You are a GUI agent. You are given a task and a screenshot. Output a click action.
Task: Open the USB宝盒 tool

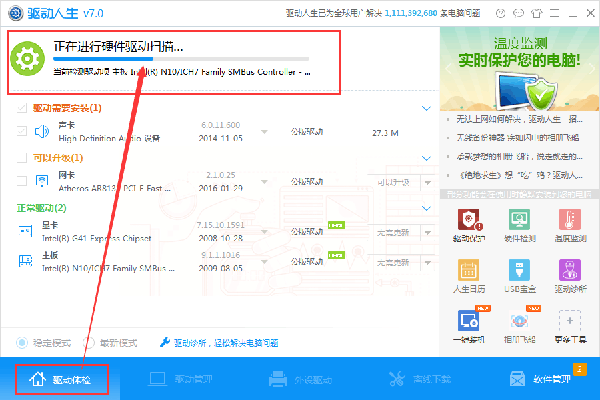pyautogui.click(x=519, y=276)
